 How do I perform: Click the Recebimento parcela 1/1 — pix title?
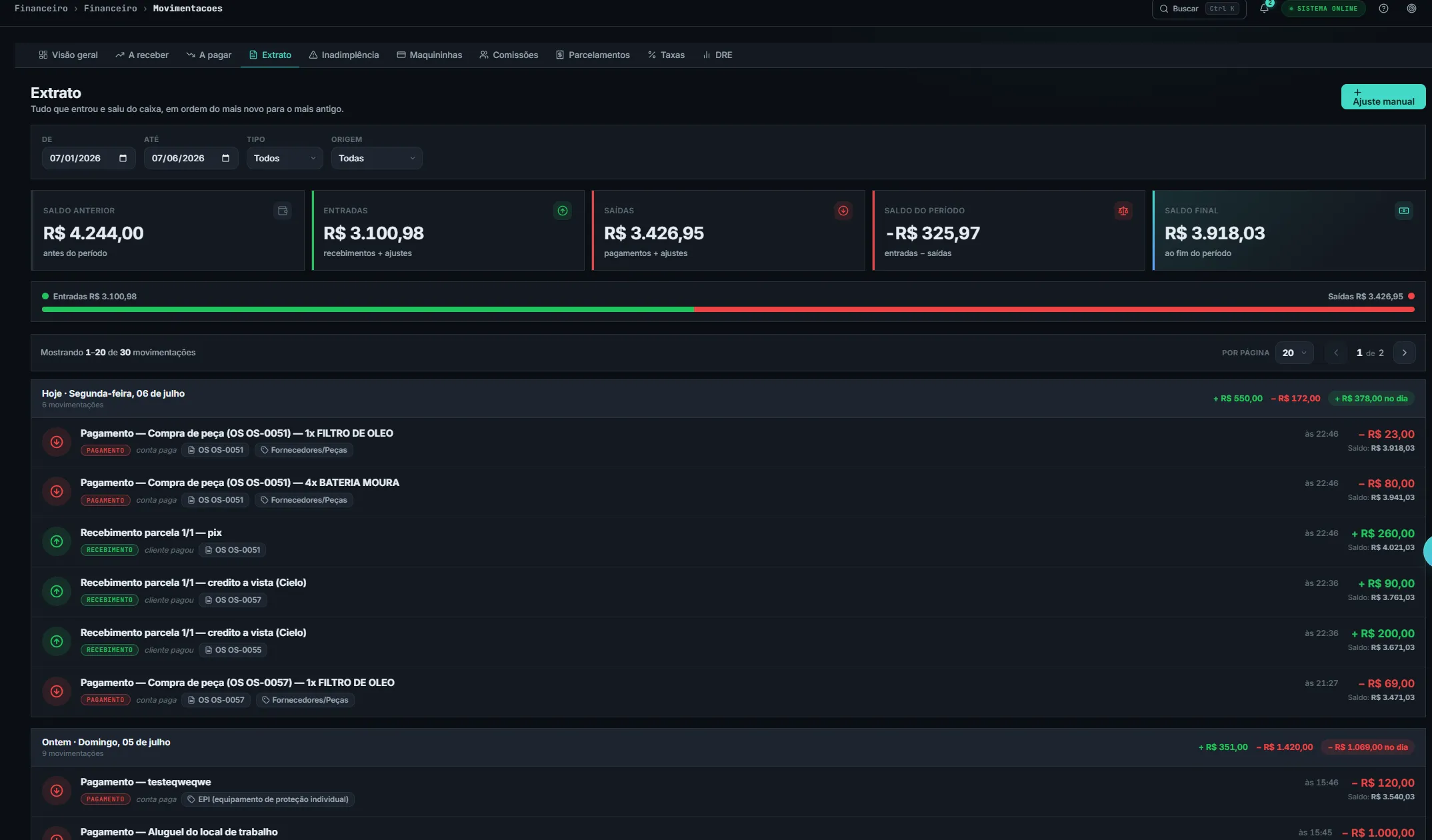point(151,533)
